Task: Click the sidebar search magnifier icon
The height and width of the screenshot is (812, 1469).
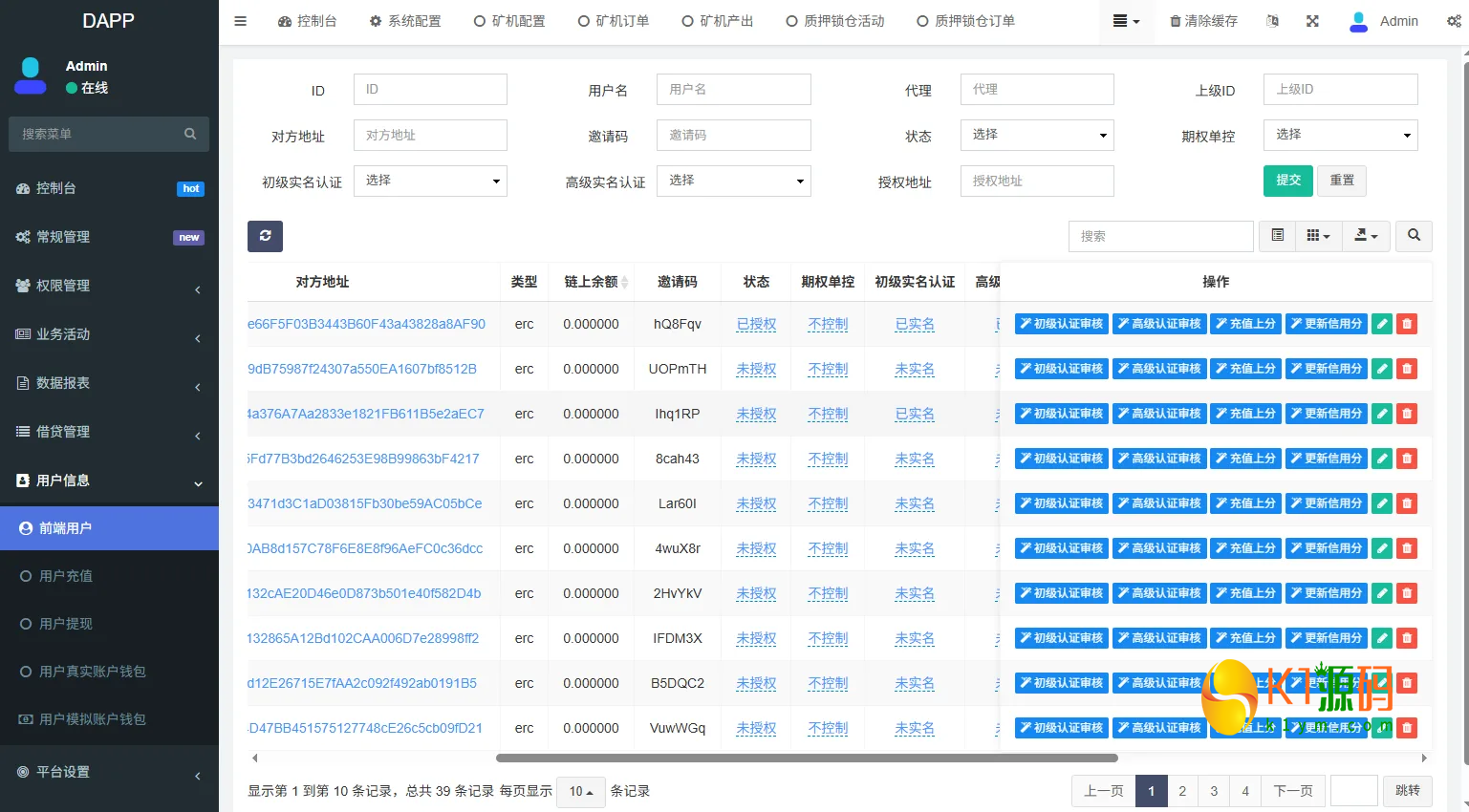Action: [x=190, y=134]
